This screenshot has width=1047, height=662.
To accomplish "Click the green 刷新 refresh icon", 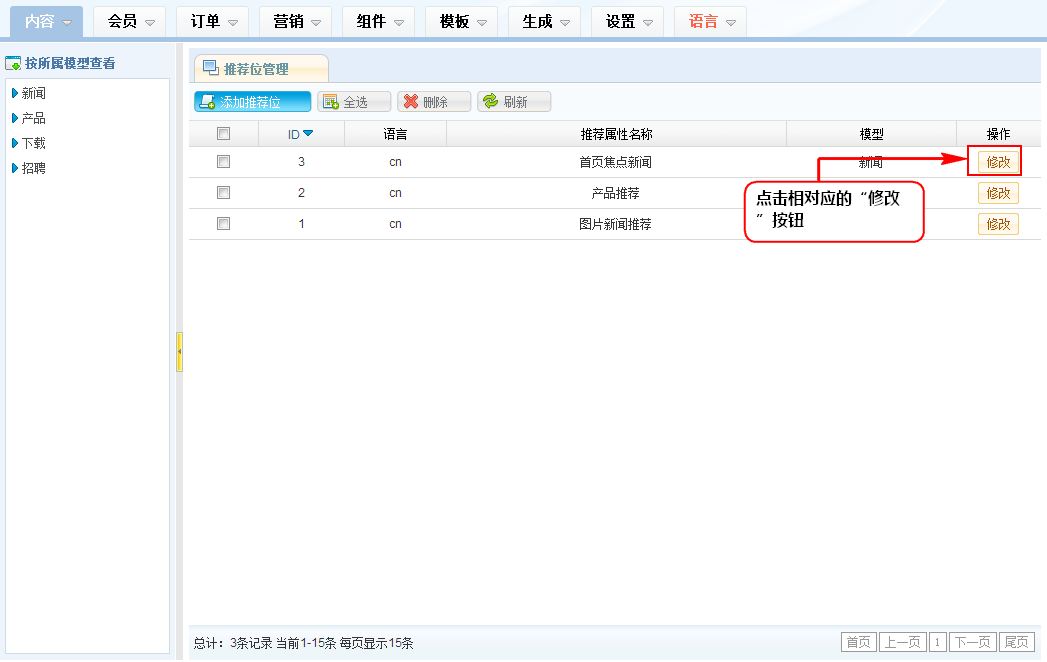I will 490,102.
